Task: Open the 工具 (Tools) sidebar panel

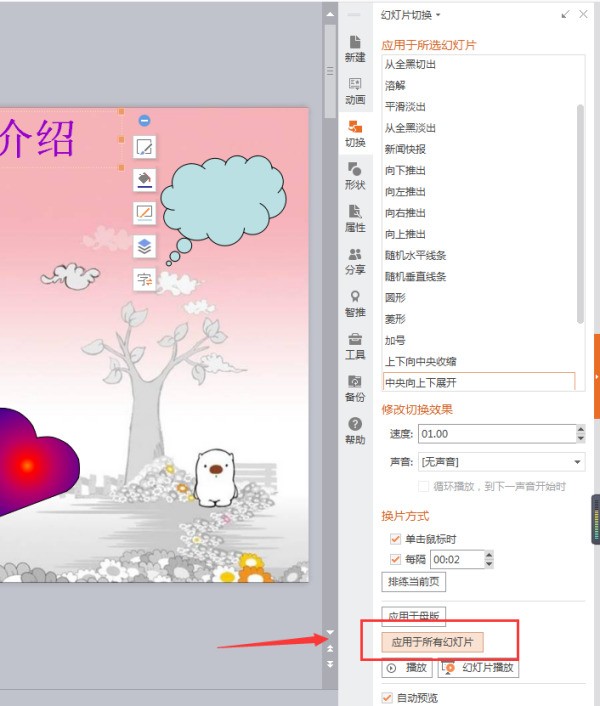Action: pyautogui.click(x=355, y=346)
